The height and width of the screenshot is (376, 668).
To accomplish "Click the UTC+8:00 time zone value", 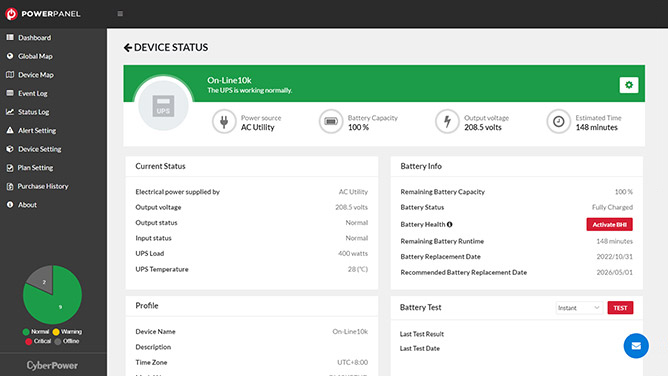I will point(352,362).
